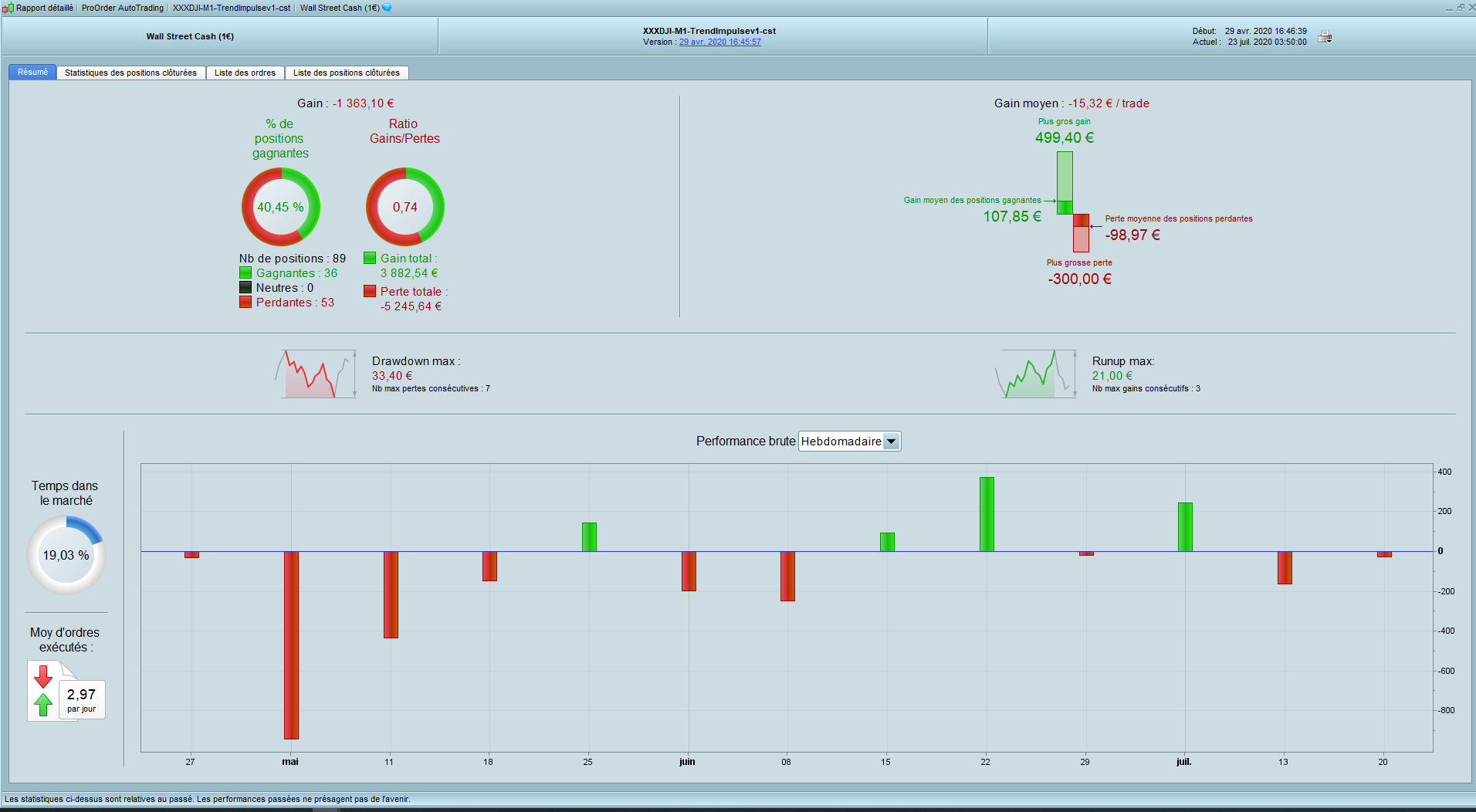
Task: Open the Hebdomadaire period dropdown
Action: [x=849, y=442]
